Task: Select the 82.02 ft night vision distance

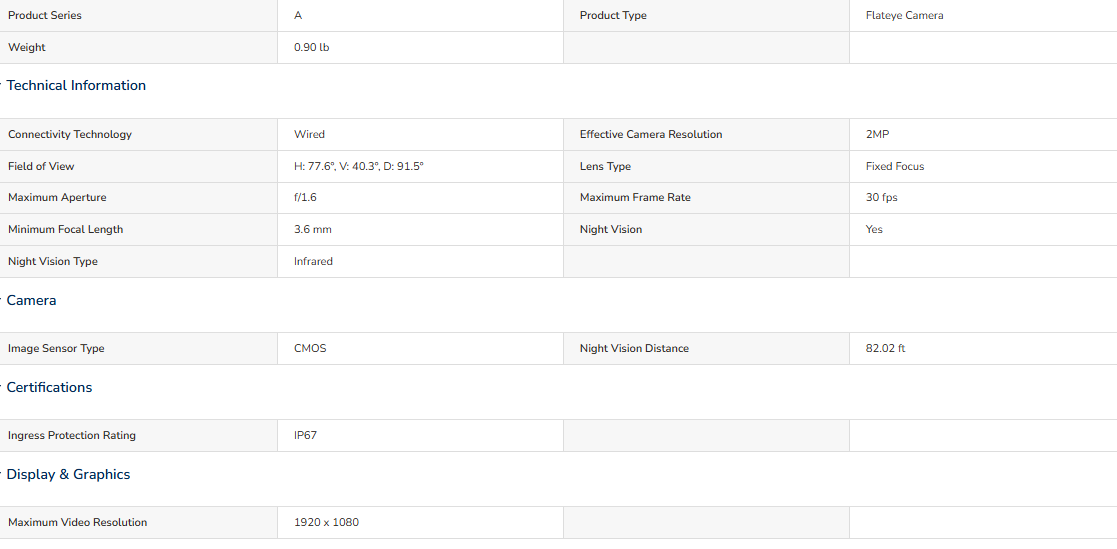Action: tap(885, 349)
